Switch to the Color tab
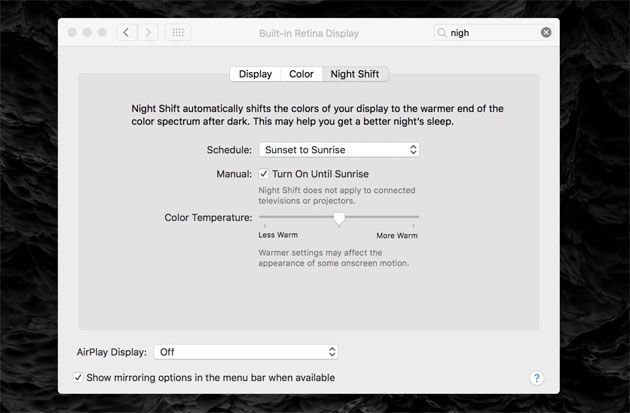This screenshot has width=630, height=413. (301, 74)
